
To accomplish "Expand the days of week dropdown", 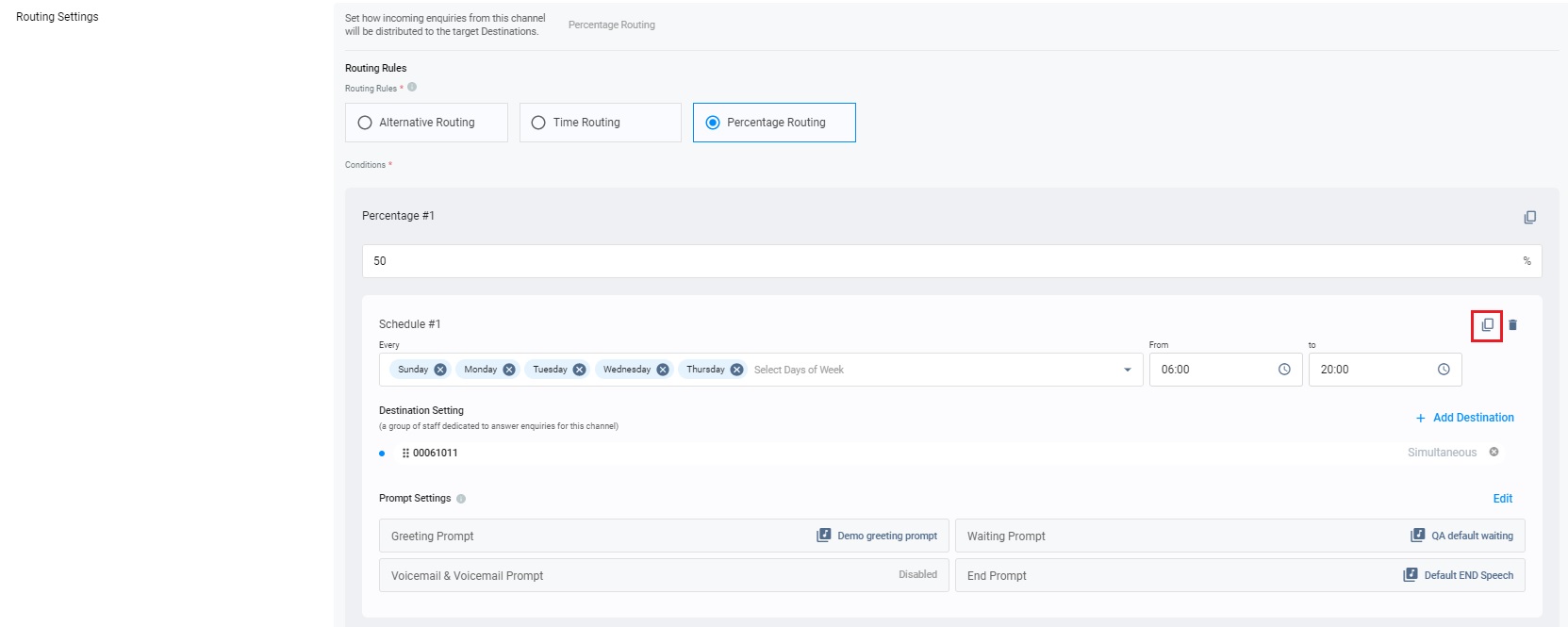I will (1127, 370).
